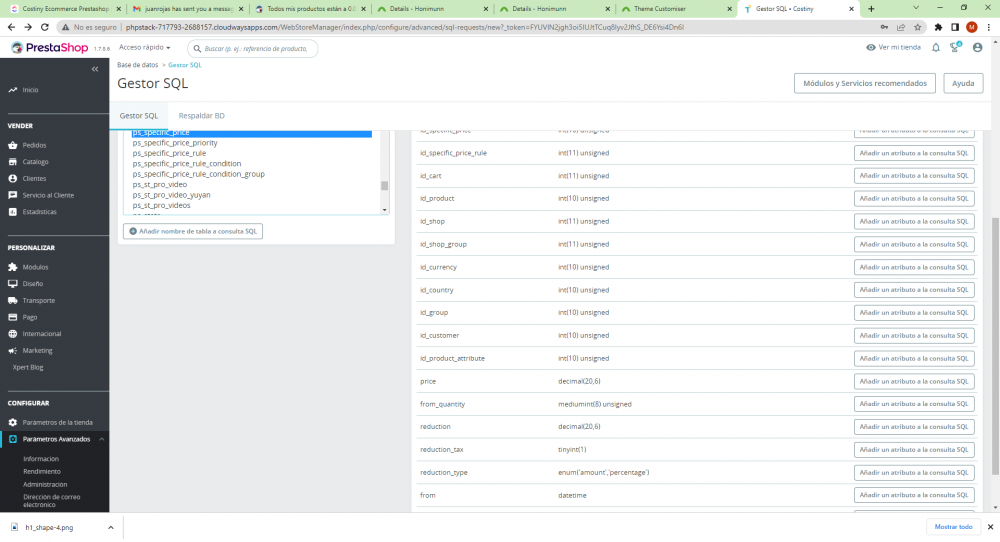
Task: Close the downloads bar
Action: point(990,527)
